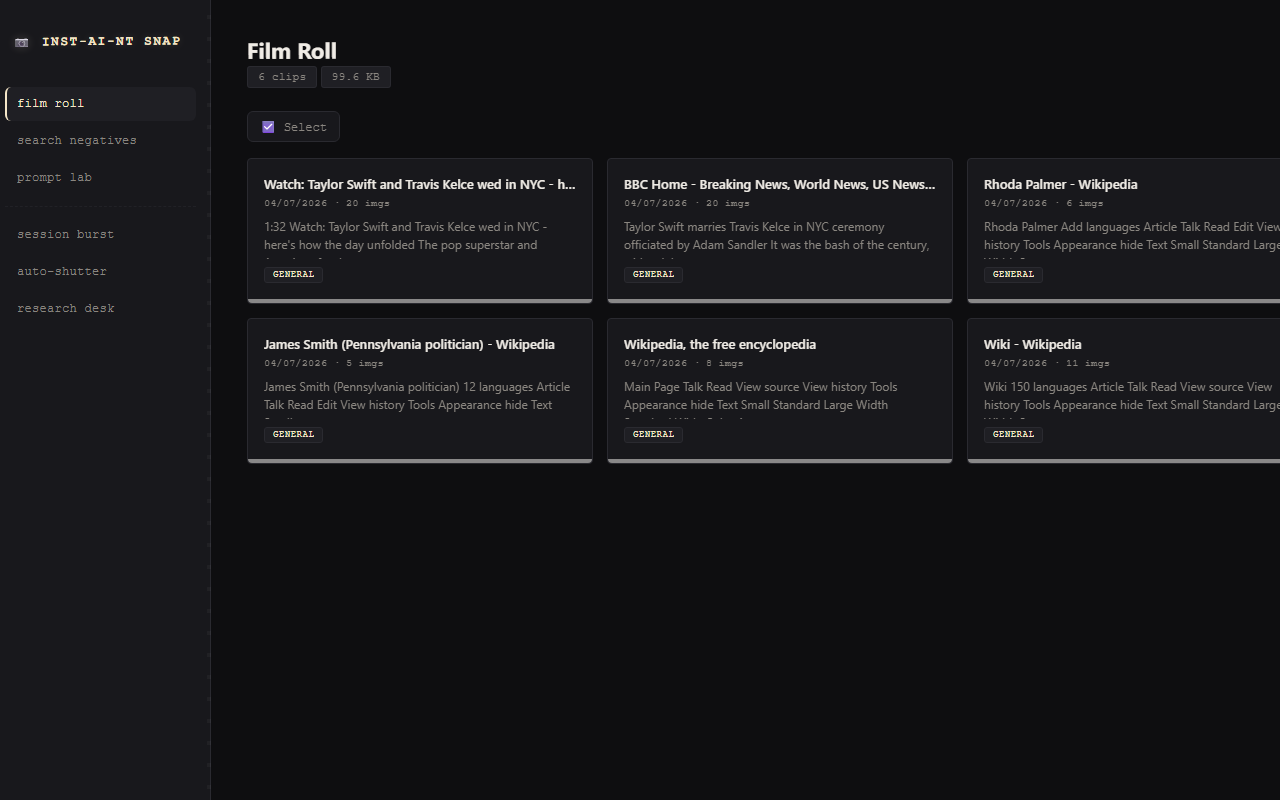Open Rhoda Palmer Wikipedia clip

tap(1124, 230)
